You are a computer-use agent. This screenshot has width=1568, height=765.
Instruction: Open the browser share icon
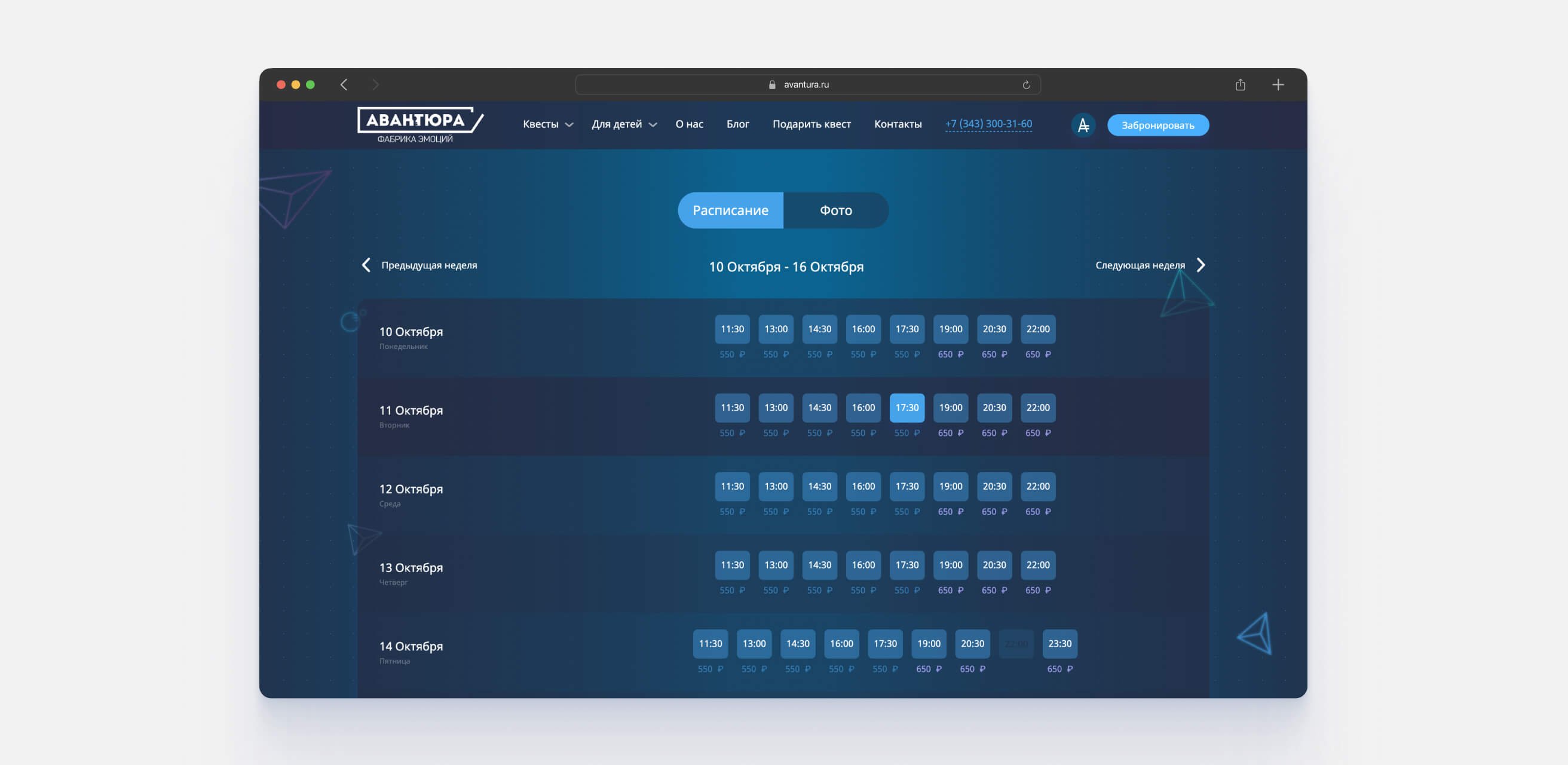point(1240,85)
